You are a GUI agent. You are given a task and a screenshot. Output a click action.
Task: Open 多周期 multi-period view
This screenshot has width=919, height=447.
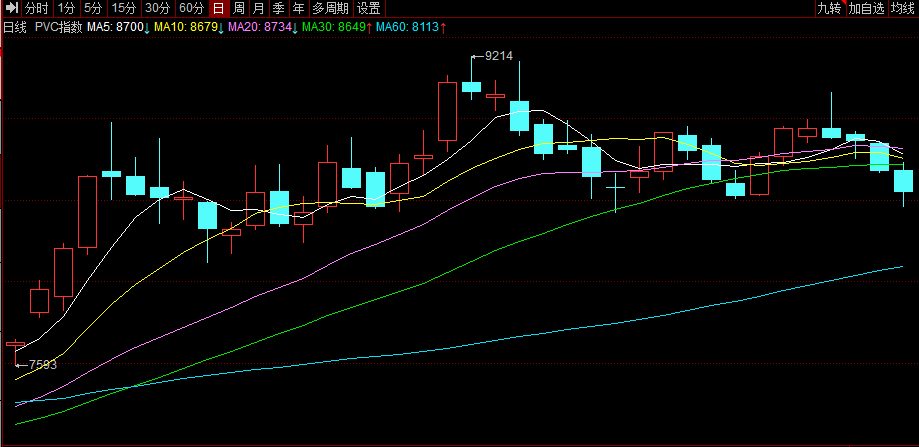330,8
